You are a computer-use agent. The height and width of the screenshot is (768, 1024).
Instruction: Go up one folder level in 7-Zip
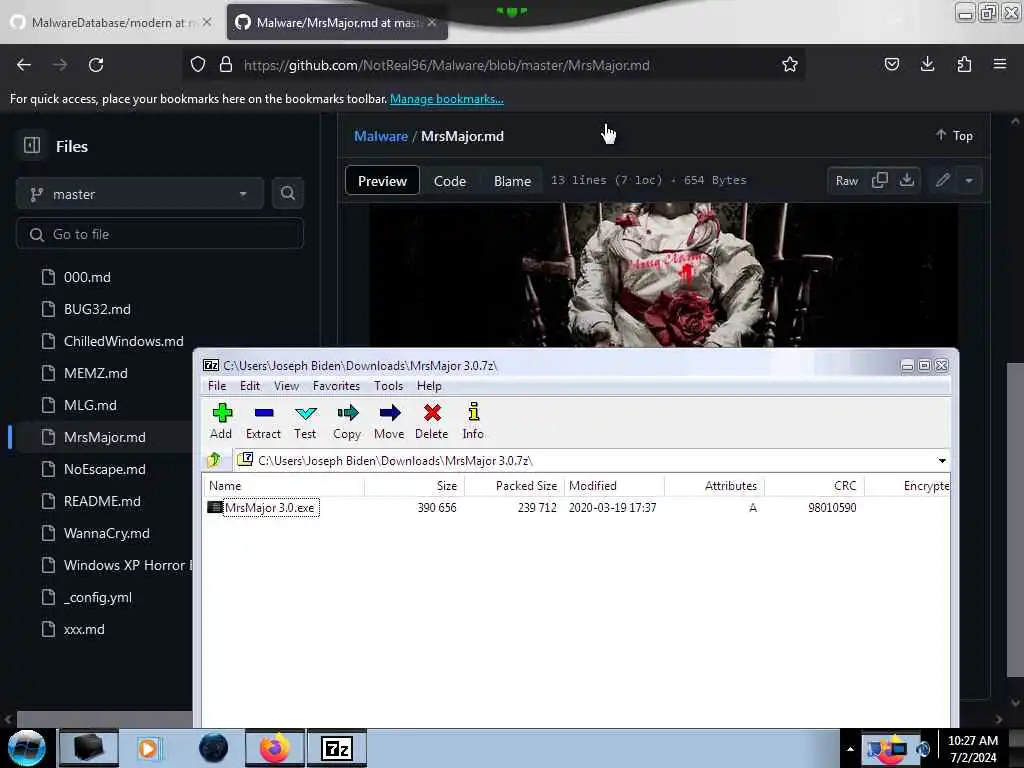point(214,460)
